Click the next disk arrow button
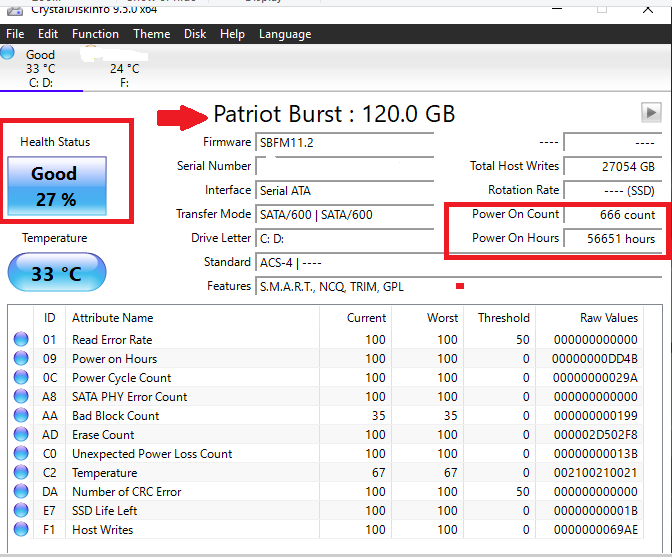672x557 pixels. coord(651,113)
